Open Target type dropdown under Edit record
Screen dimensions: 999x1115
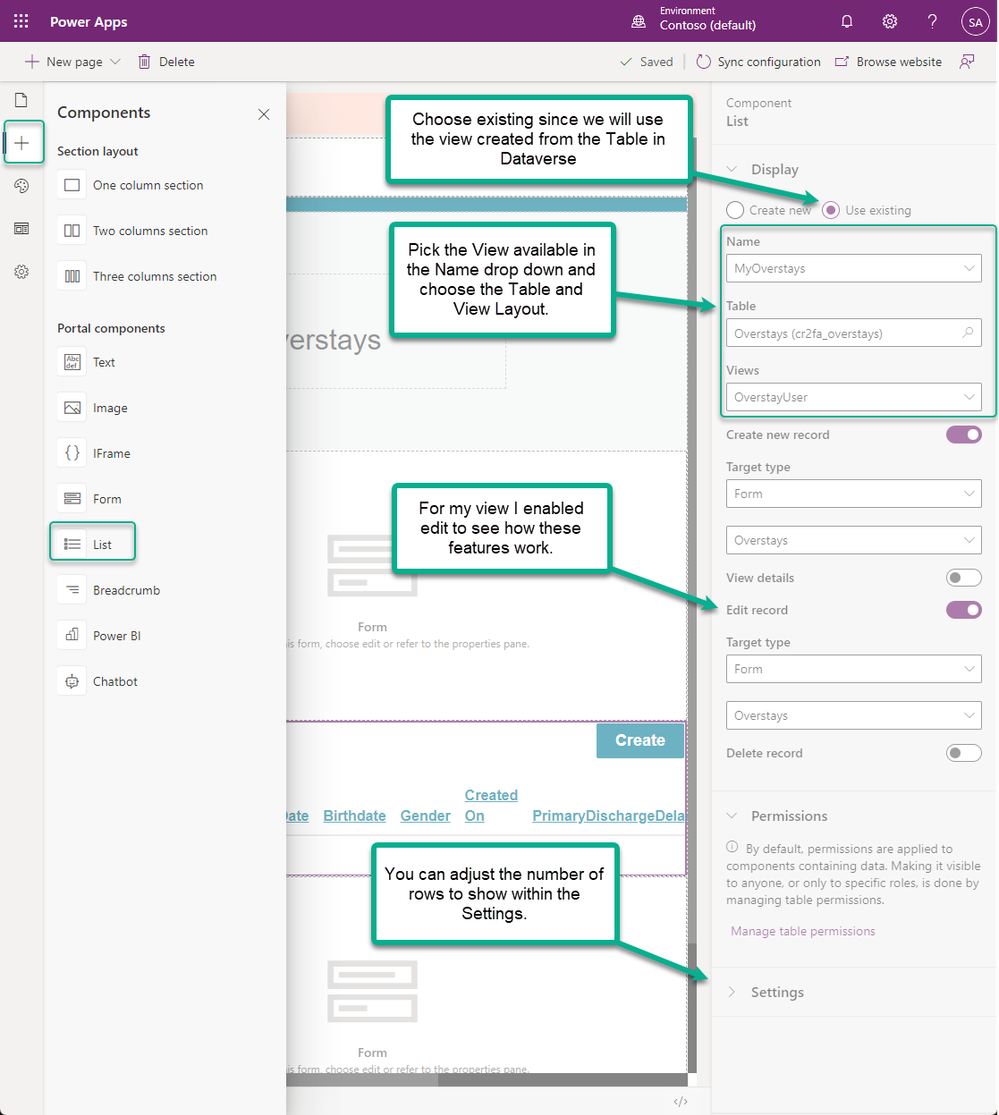click(x=853, y=668)
